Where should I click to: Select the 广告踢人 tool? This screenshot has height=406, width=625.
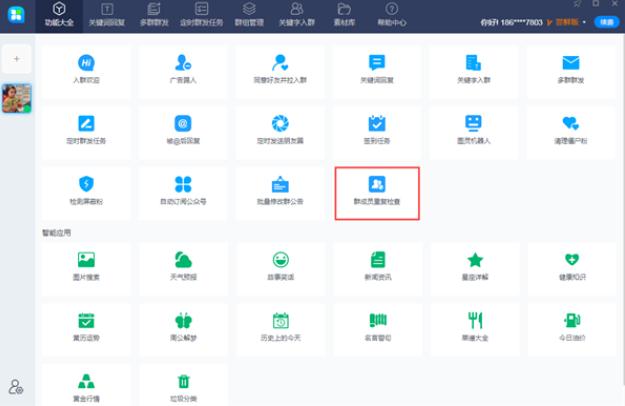click(x=182, y=72)
